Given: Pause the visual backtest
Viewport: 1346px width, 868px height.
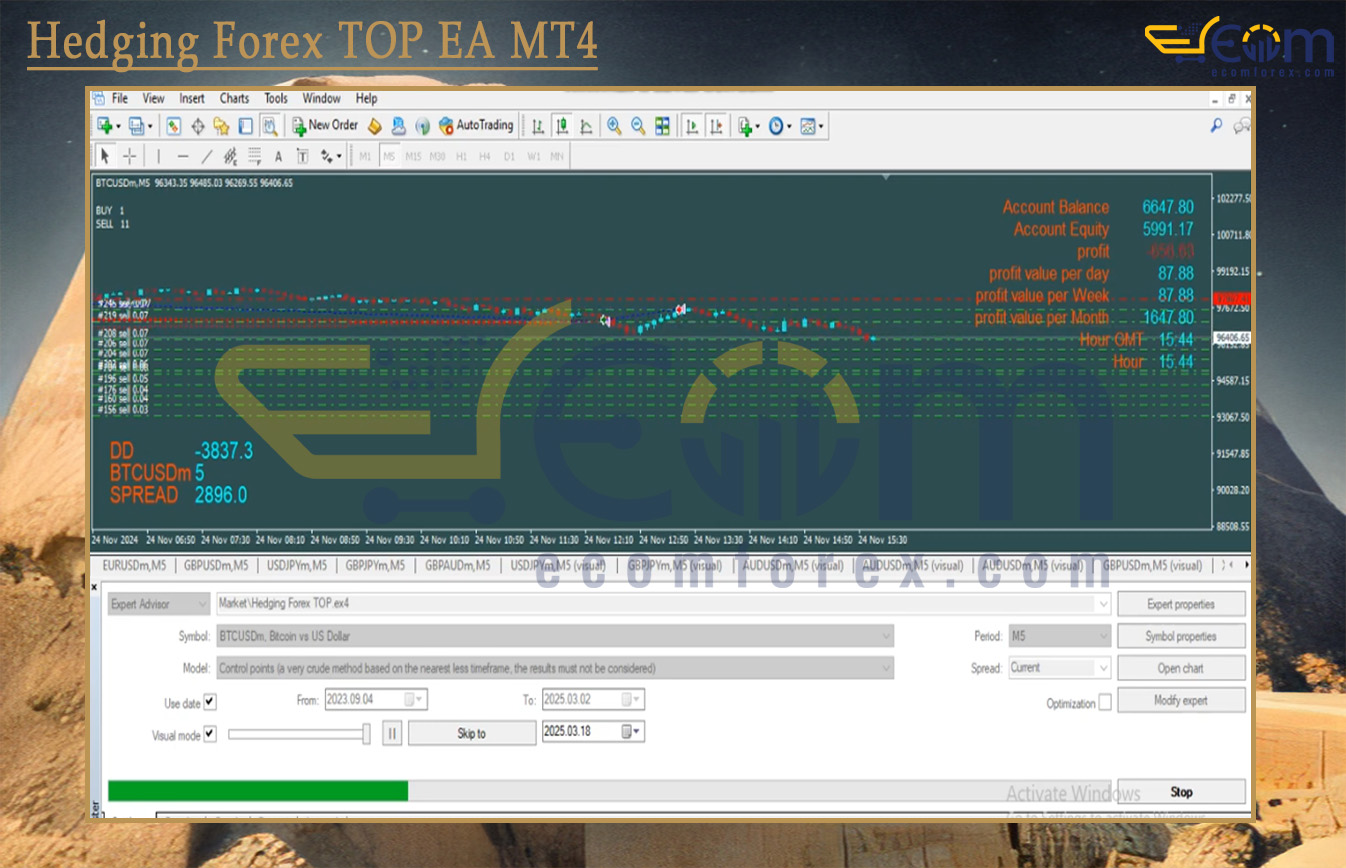Looking at the screenshot, I should coord(393,733).
